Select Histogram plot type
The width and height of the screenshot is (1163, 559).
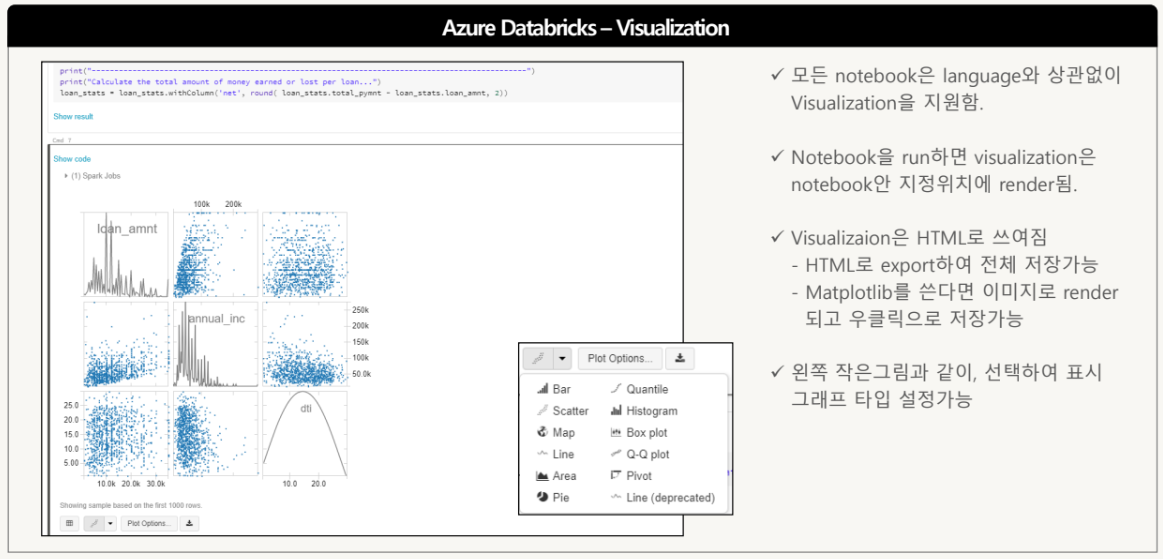[644, 411]
